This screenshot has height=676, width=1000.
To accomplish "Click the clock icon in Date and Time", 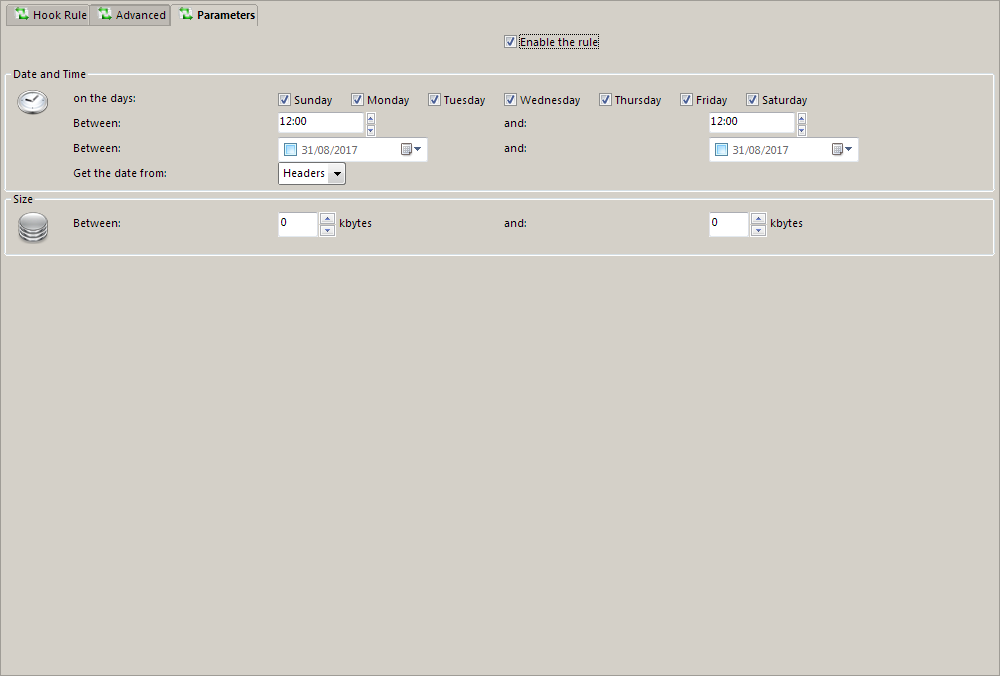I will [x=32, y=102].
